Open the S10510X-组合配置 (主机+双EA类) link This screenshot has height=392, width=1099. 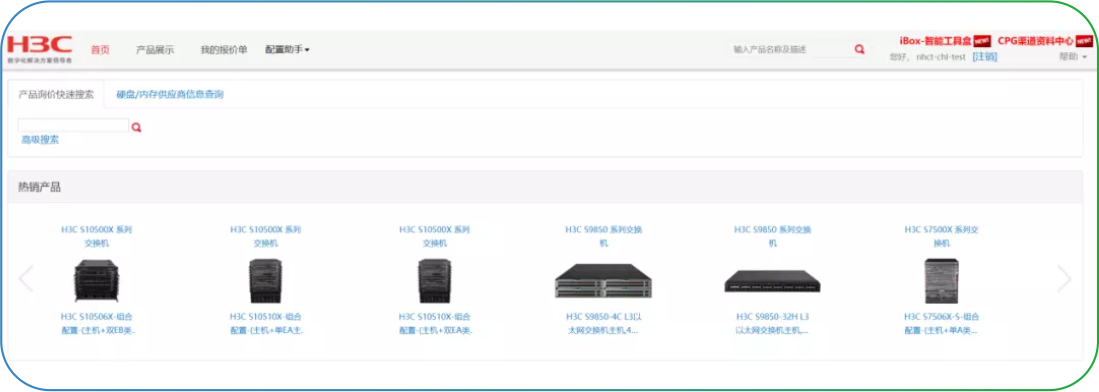pos(435,323)
